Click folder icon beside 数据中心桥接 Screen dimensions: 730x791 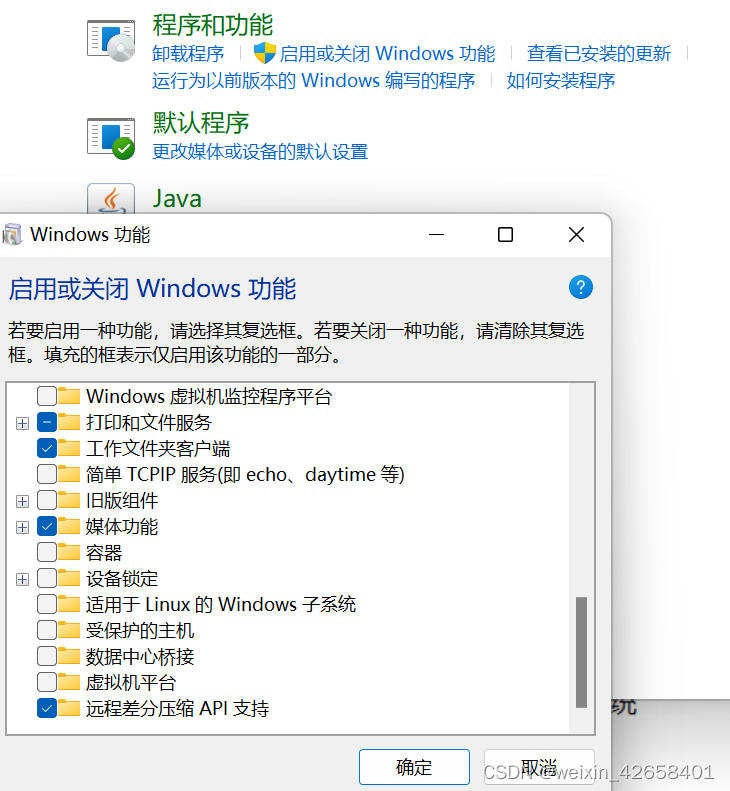pyautogui.click(x=69, y=656)
